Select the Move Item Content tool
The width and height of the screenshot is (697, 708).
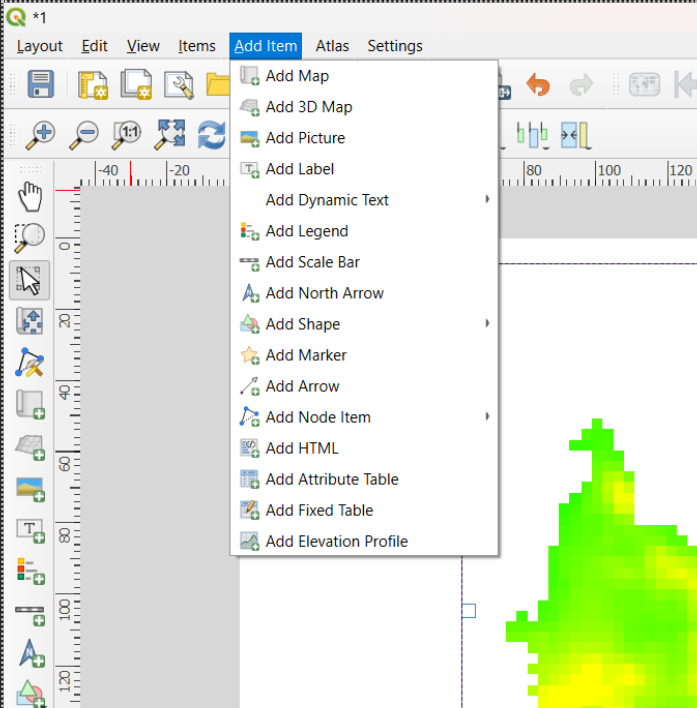30,321
